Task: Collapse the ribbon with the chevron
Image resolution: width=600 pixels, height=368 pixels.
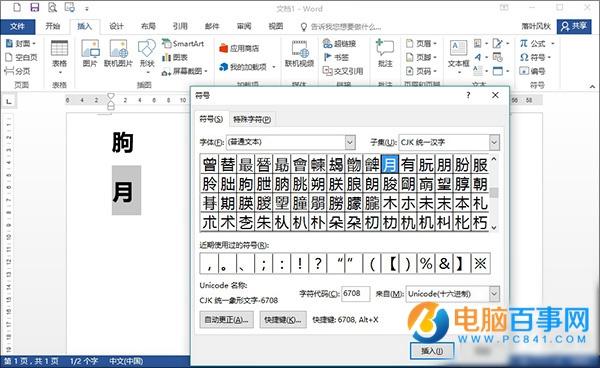Action: (592, 87)
